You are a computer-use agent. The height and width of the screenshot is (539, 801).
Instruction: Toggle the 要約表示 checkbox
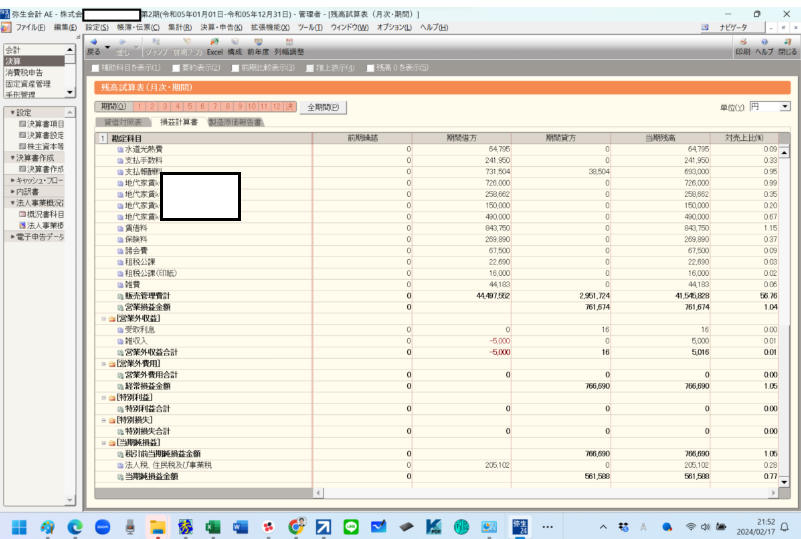[x=174, y=68]
